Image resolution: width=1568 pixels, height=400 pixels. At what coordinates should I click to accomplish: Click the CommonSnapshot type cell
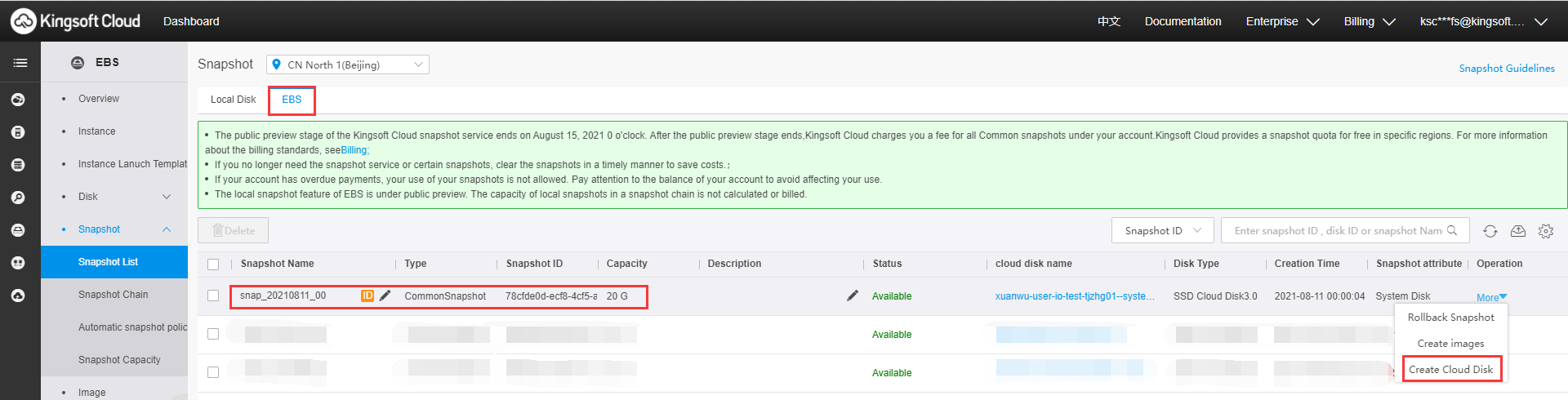point(445,296)
